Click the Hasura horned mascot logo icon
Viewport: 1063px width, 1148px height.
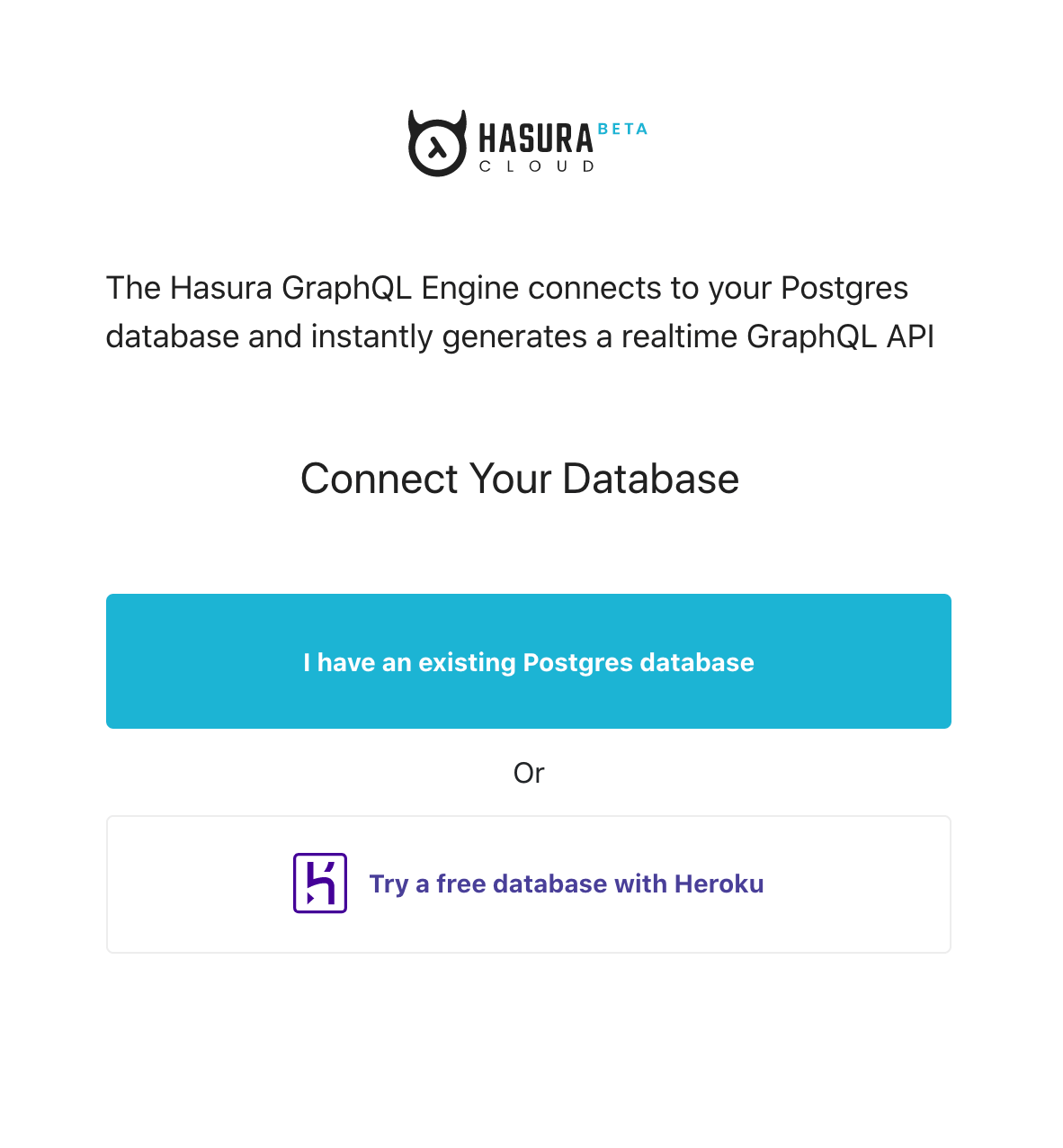tap(437, 144)
